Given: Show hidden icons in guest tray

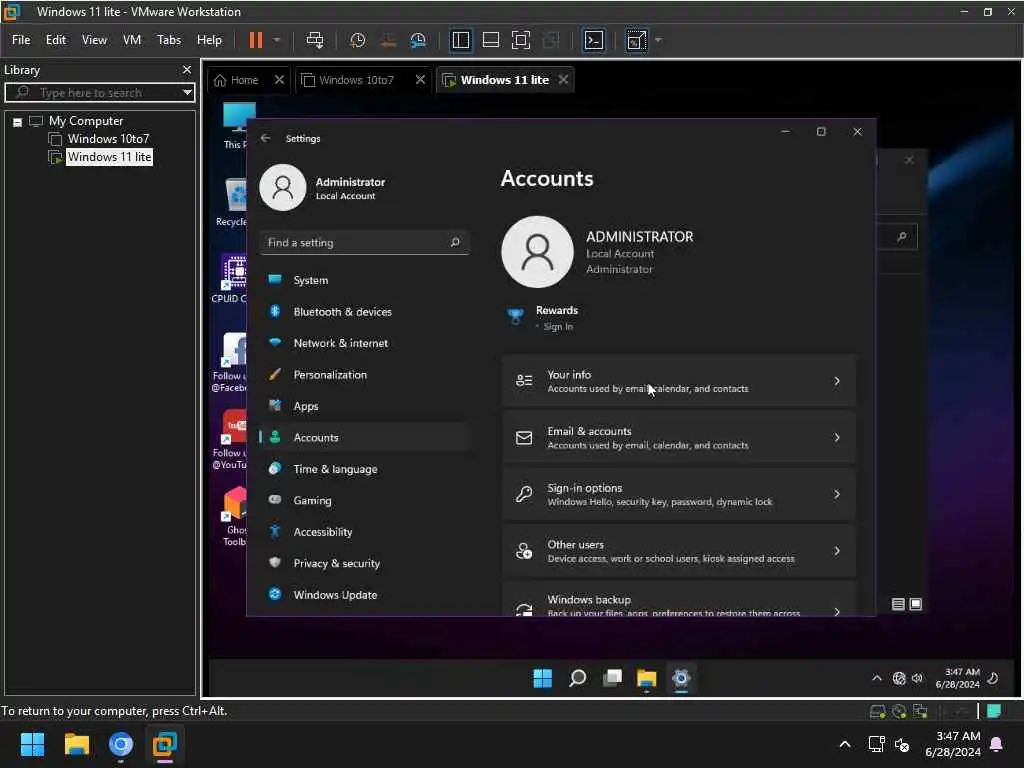Looking at the screenshot, I should point(877,679).
